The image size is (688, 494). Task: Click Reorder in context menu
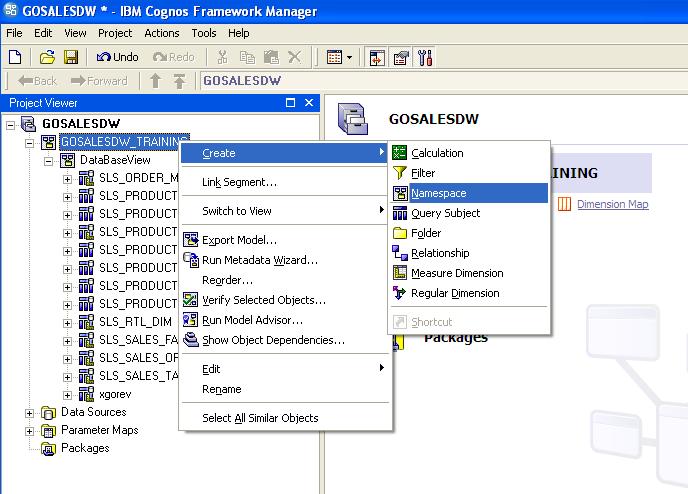[285, 280]
